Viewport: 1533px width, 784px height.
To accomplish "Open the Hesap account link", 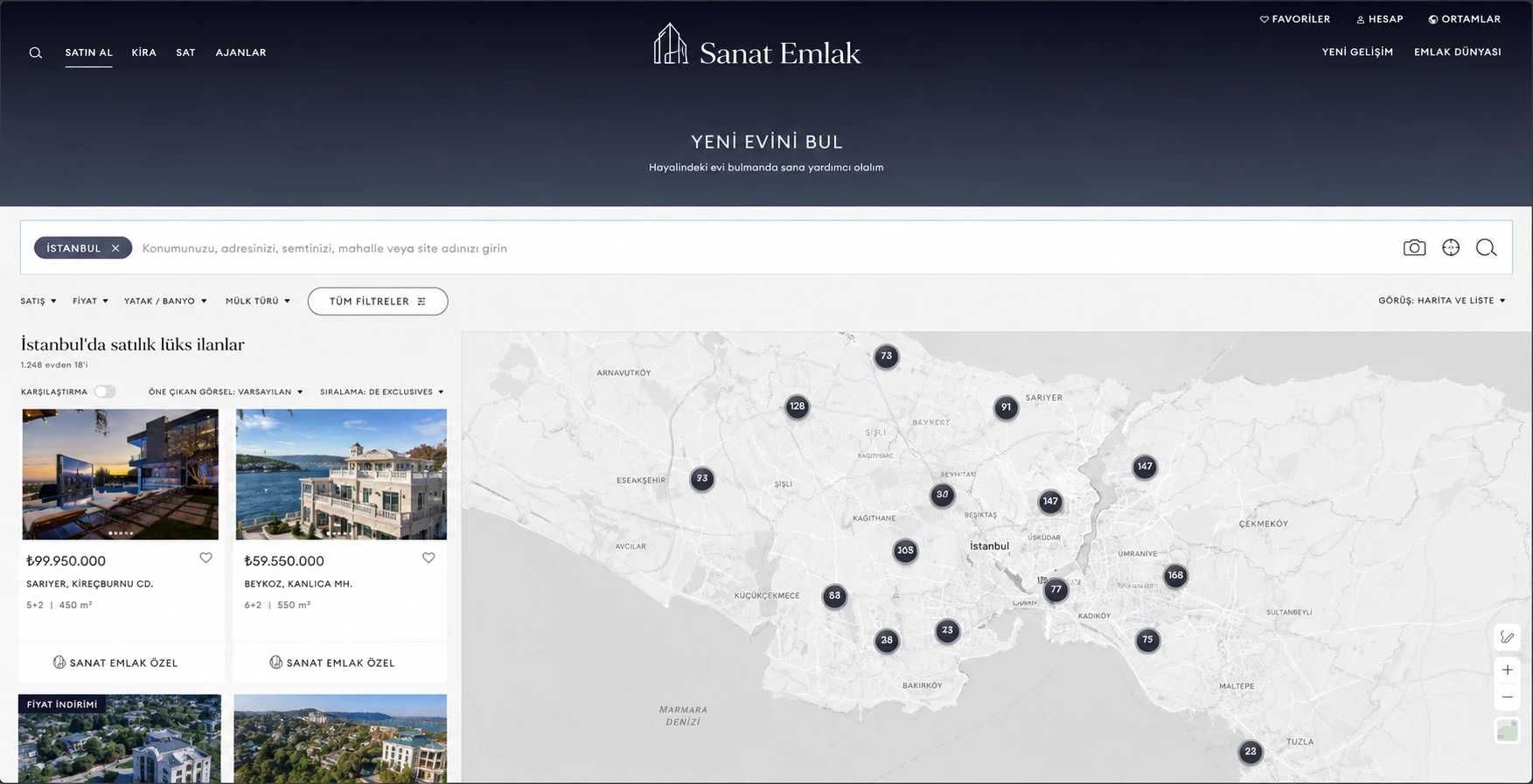I will pyautogui.click(x=1380, y=19).
